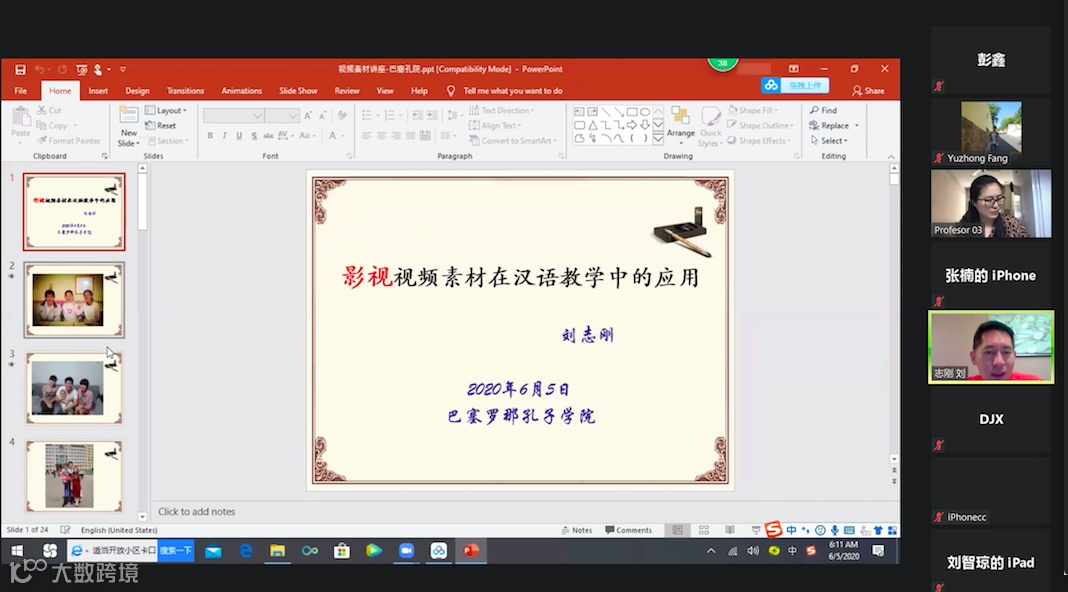Switch to Slide Sorter view icon

point(704,530)
